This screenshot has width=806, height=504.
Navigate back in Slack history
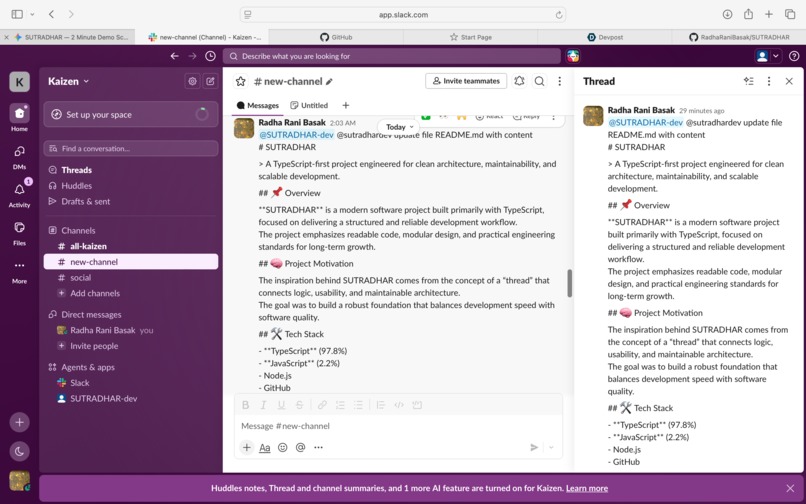[175, 56]
